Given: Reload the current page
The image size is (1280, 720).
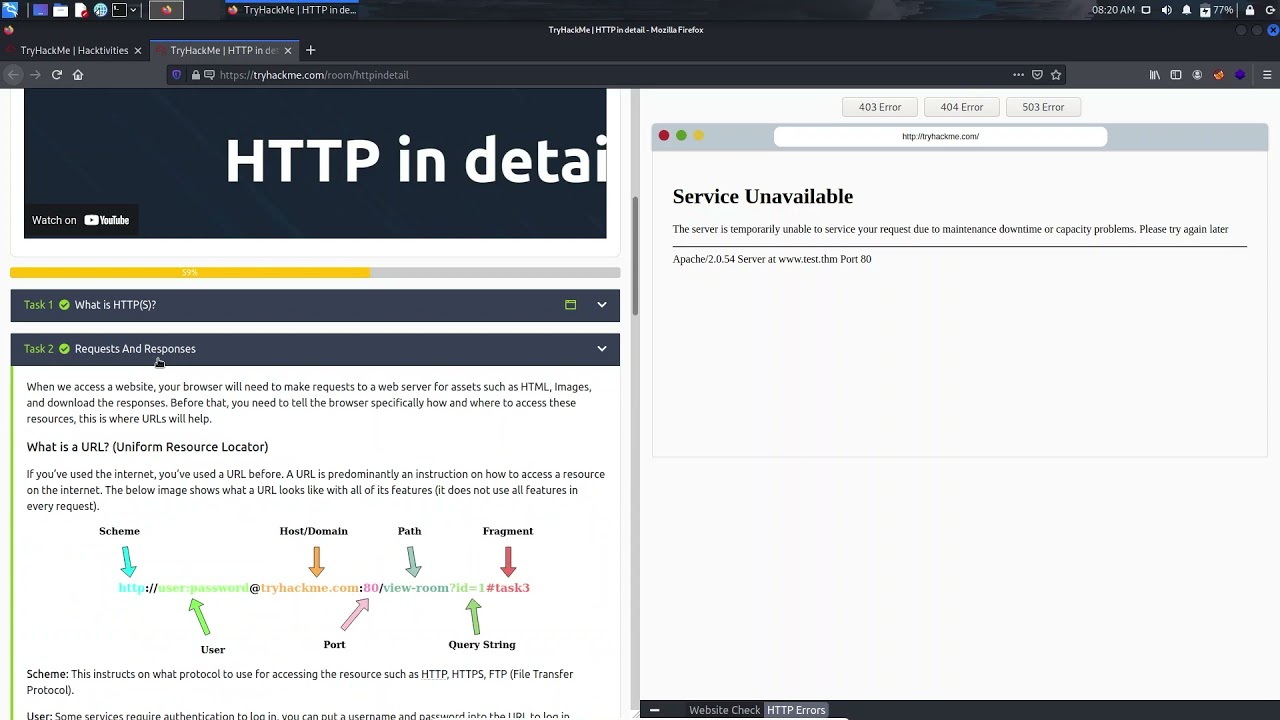Looking at the screenshot, I should pyautogui.click(x=57, y=75).
